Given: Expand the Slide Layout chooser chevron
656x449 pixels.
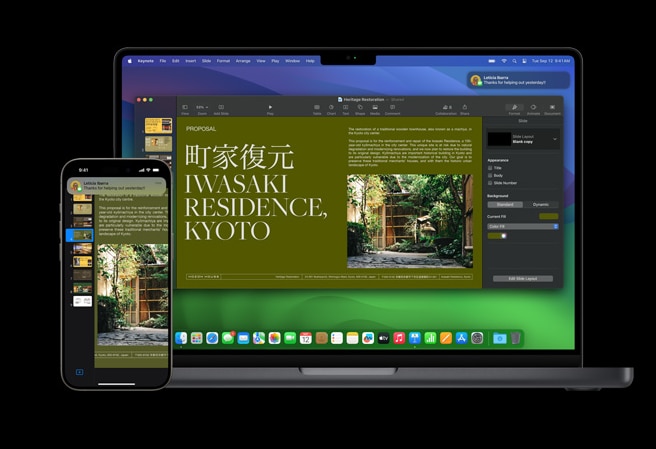Looking at the screenshot, I should [555, 139].
